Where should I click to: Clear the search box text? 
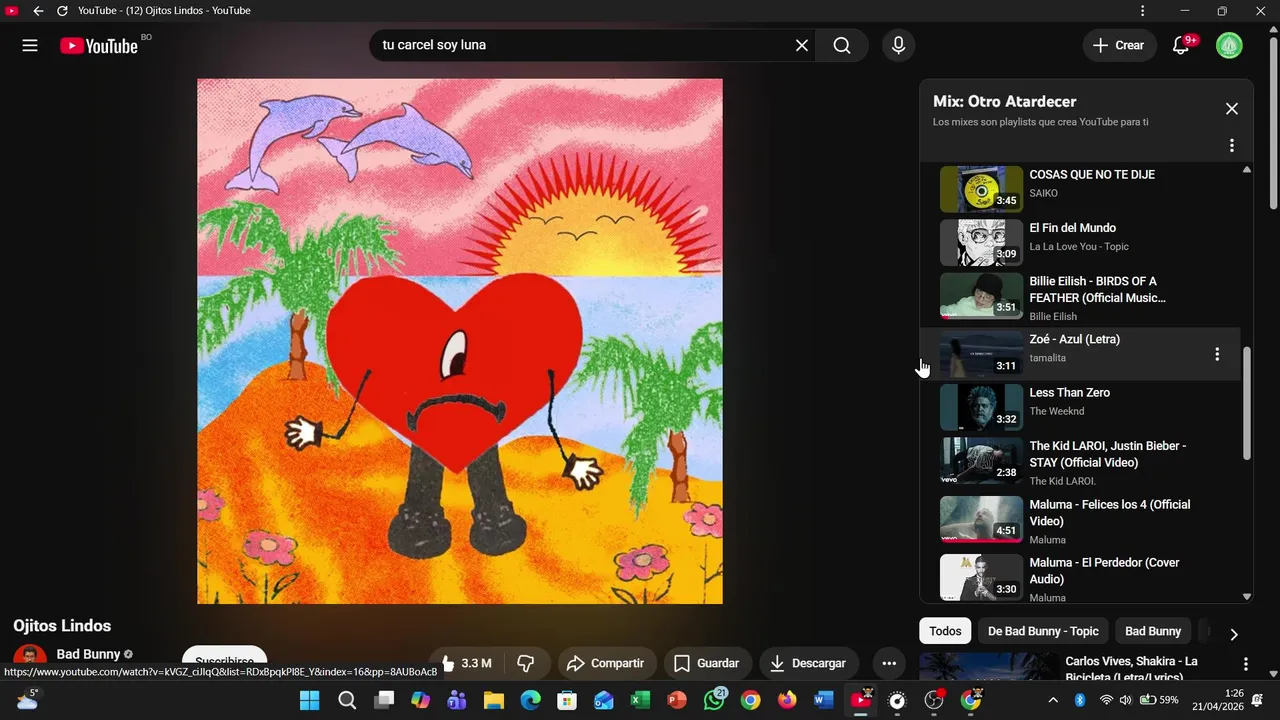tap(802, 45)
